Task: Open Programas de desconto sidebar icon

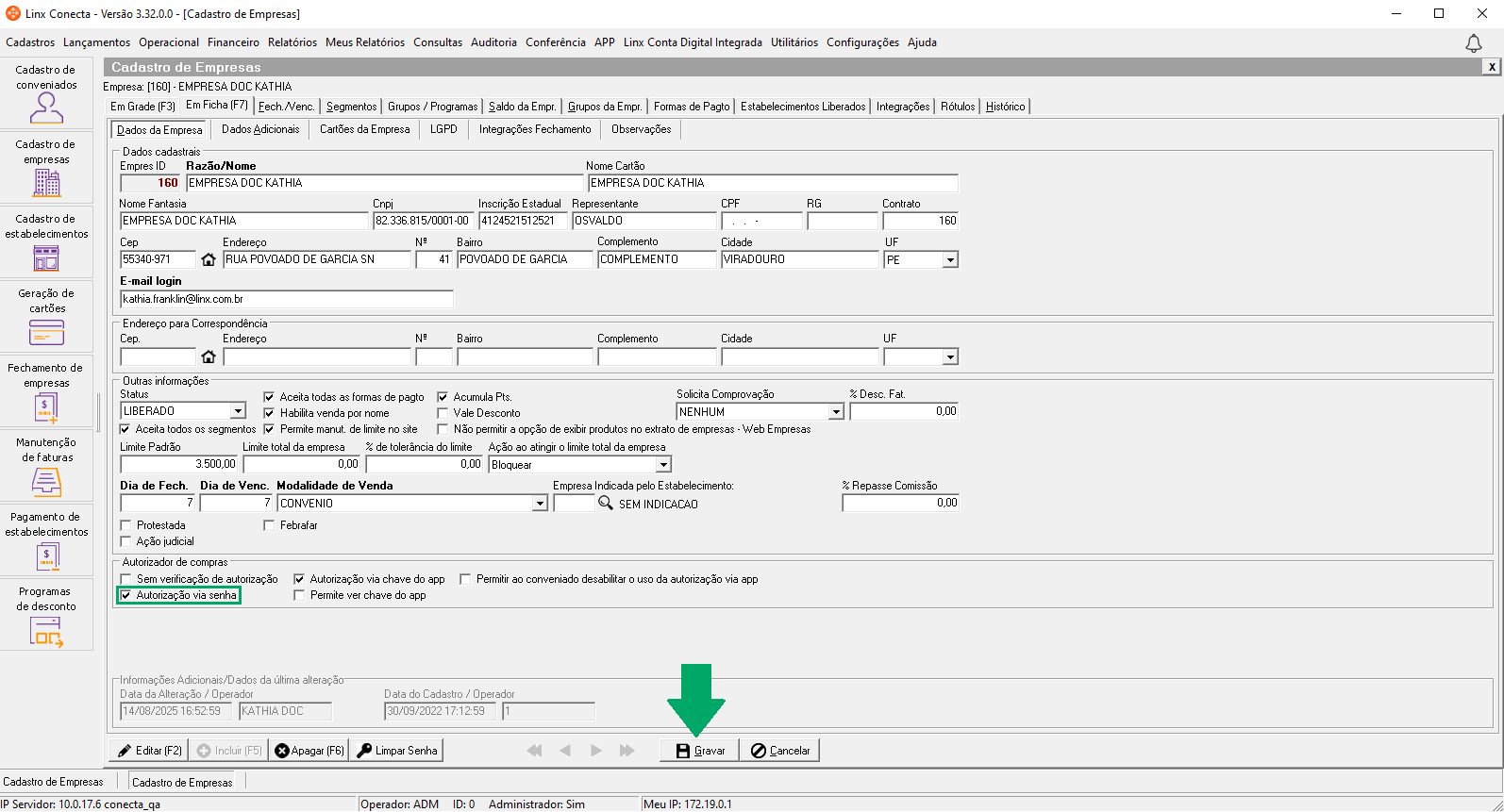Action: click(46, 632)
